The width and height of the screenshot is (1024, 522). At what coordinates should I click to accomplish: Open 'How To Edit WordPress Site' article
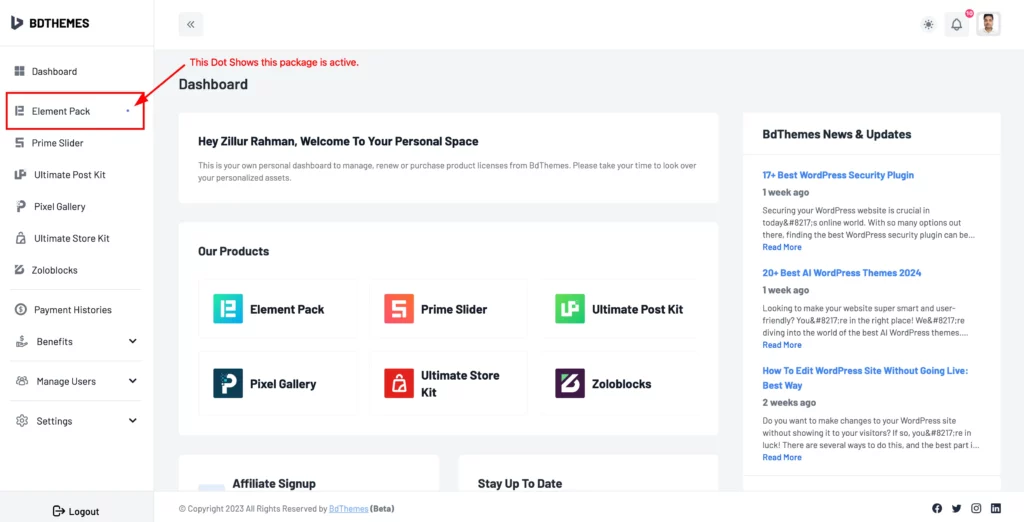point(865,378)
